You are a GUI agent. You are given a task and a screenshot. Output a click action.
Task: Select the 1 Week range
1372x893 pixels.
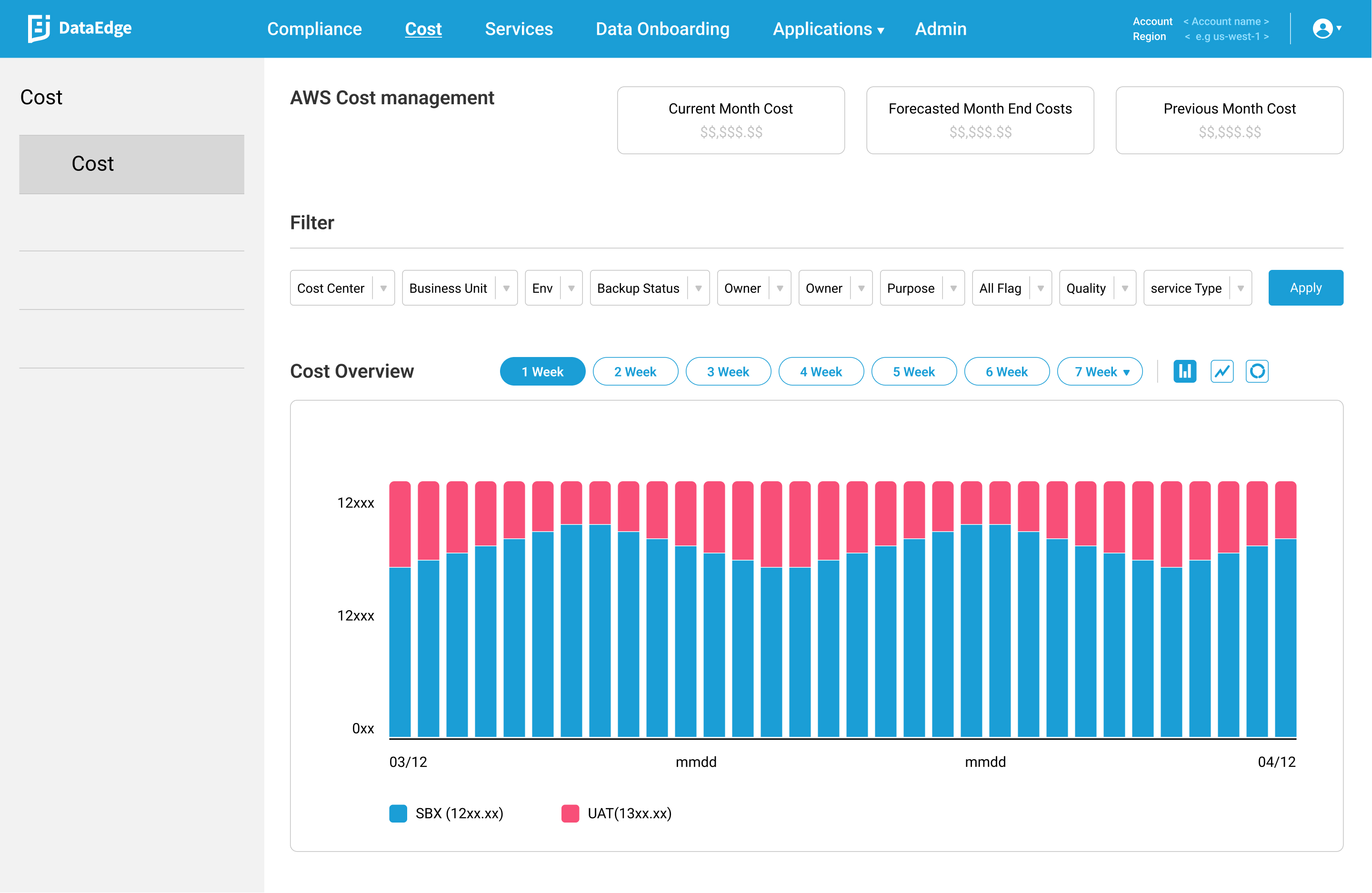tap(542, 372)
